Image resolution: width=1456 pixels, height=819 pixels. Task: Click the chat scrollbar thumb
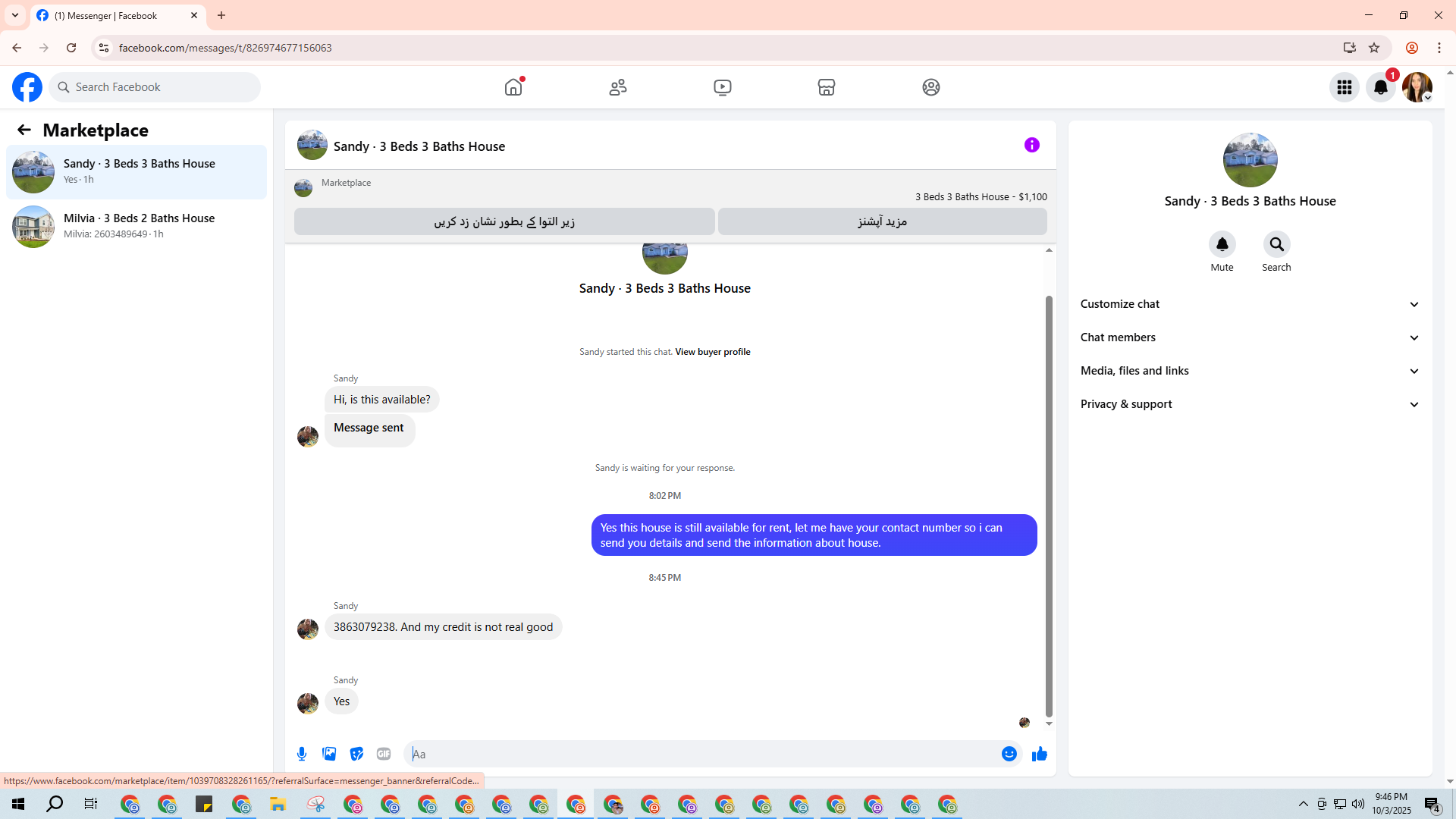pyautogui.click(x=1049, y=506)
